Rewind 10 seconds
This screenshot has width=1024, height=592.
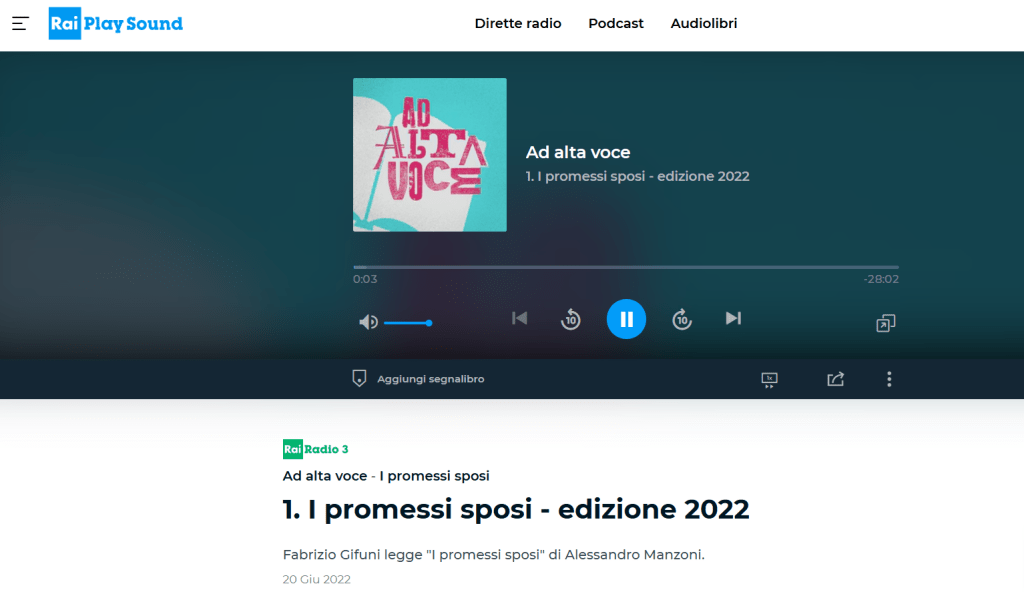click(x=571, y=319)
